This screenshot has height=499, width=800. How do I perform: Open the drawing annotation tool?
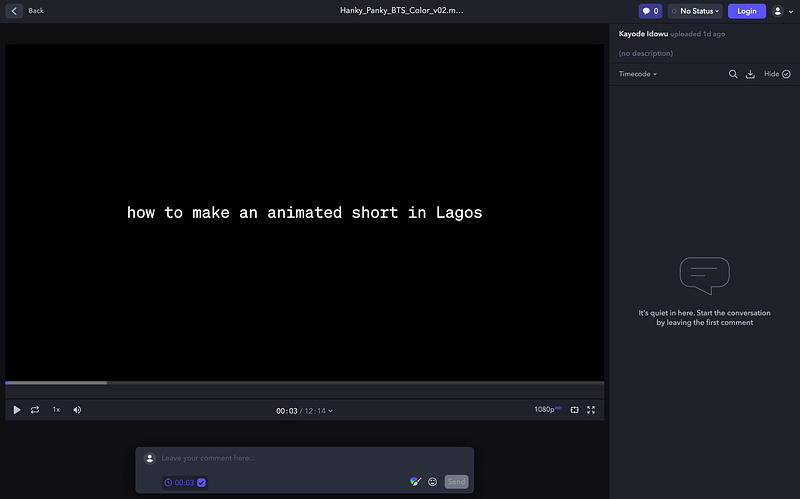(415, 482)
